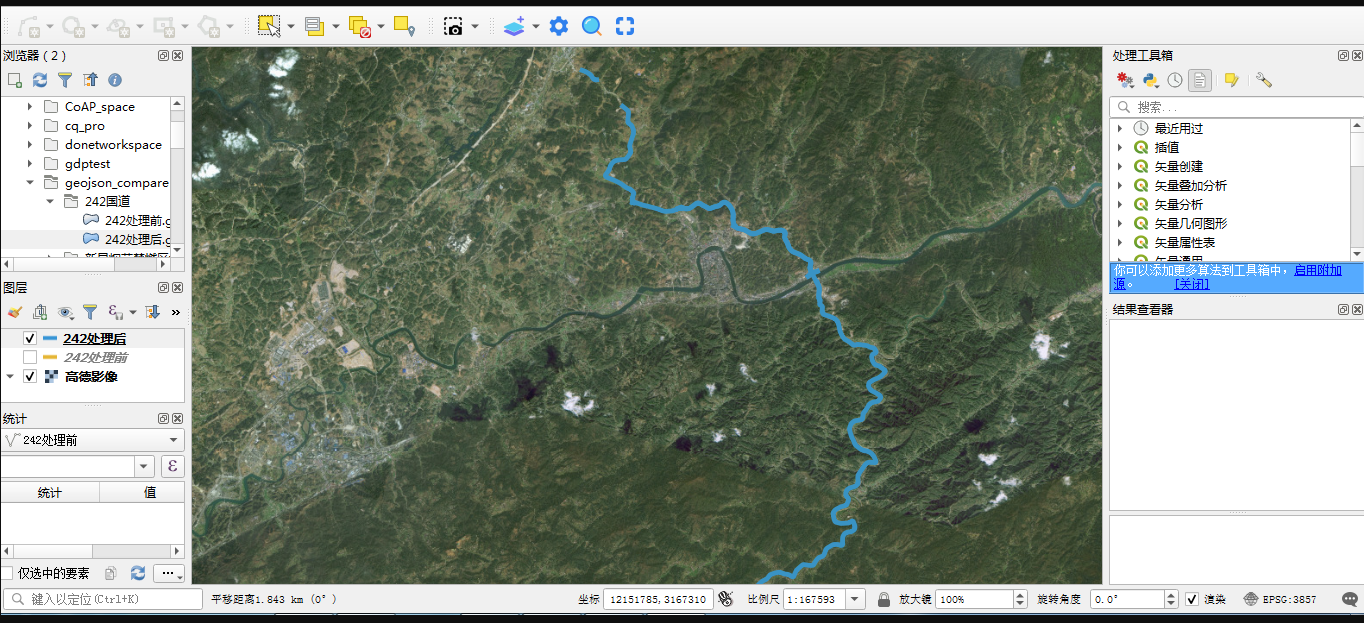Viewport: 1364px width, 623px height.
Task: Click the blue magnifier search icon
Action: tap(592, 26)
